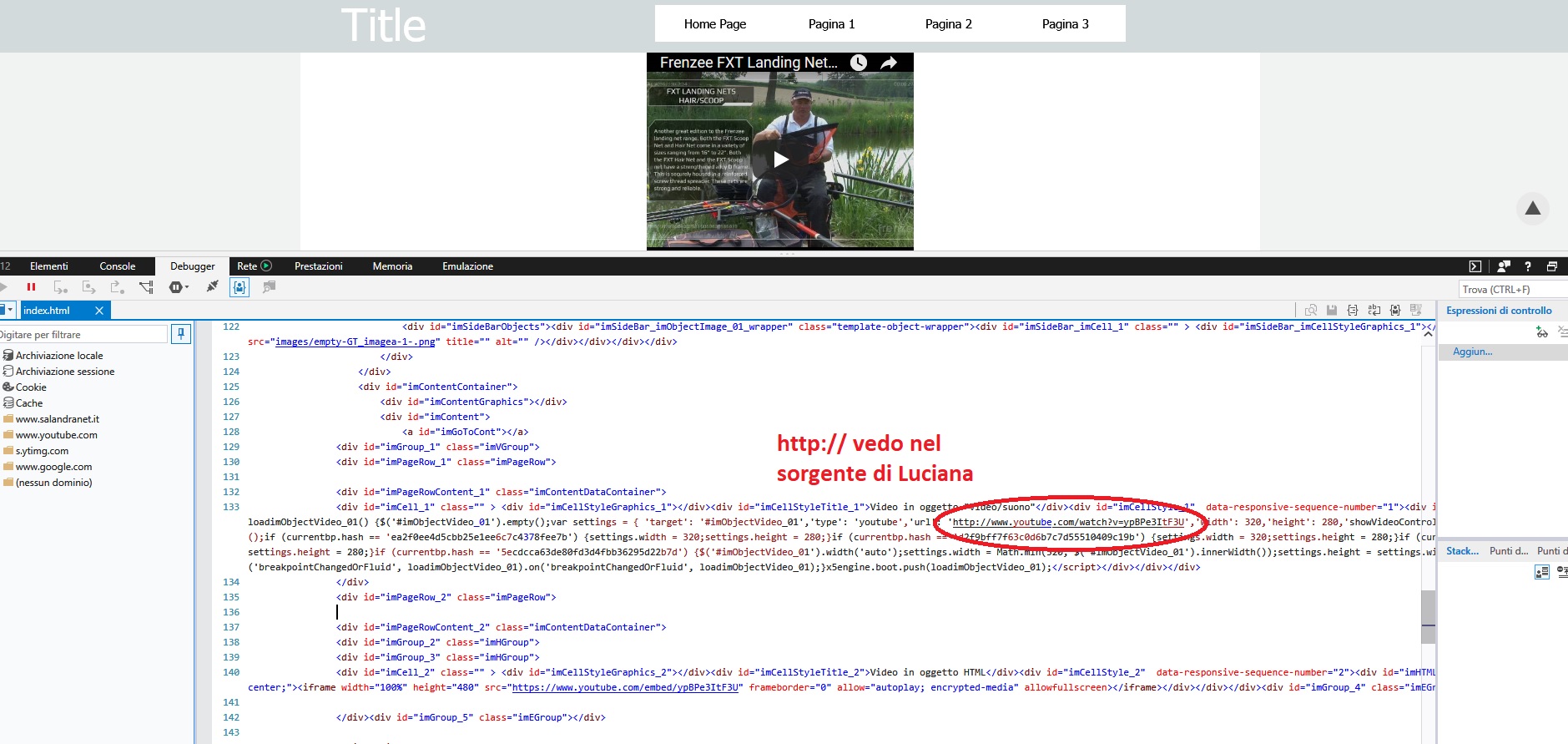
Task: Toggle Just My Code debugging in the toolbar
Action: pos(239,287)
